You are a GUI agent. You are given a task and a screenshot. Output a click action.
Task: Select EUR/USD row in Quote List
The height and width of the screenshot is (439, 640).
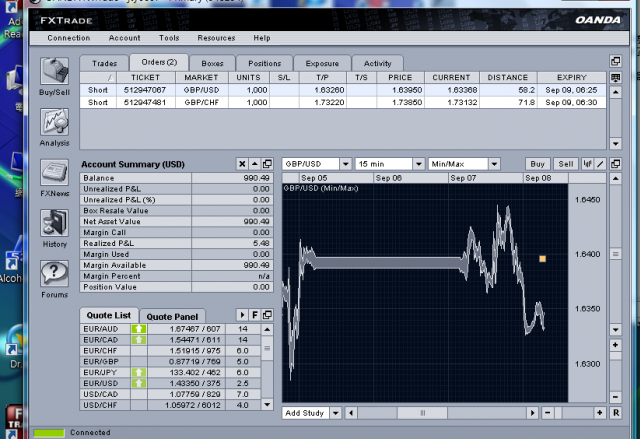[170, 383]
